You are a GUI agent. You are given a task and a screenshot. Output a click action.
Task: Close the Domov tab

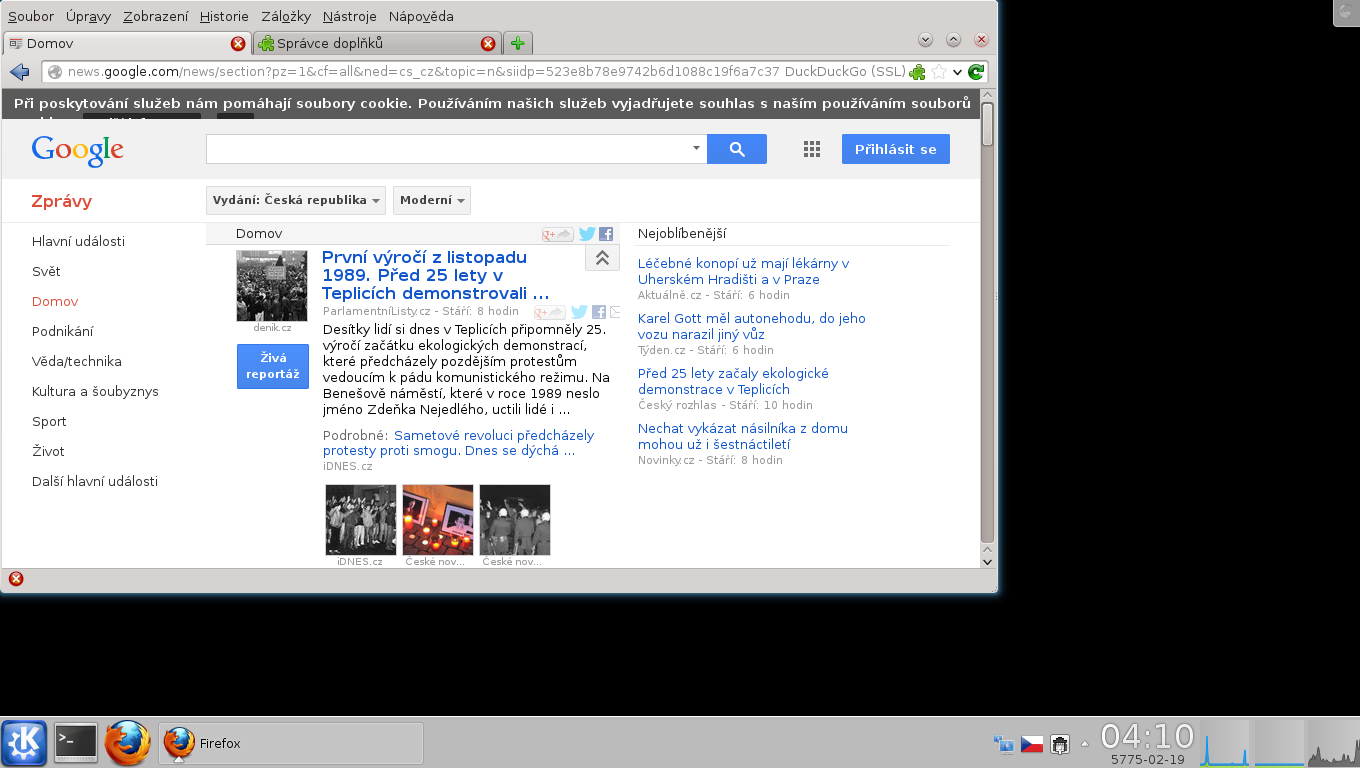(x=238, y=43)
